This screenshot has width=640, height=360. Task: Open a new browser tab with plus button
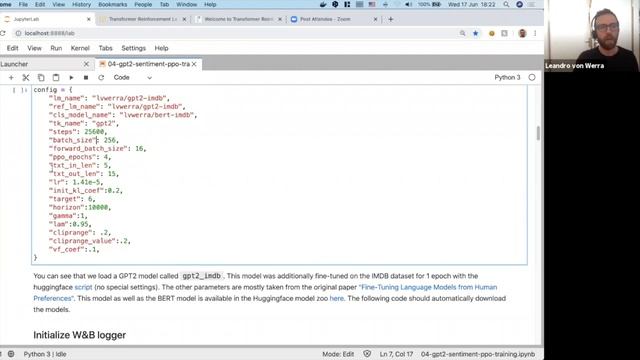pyautogui.click(x=391, y=19)
